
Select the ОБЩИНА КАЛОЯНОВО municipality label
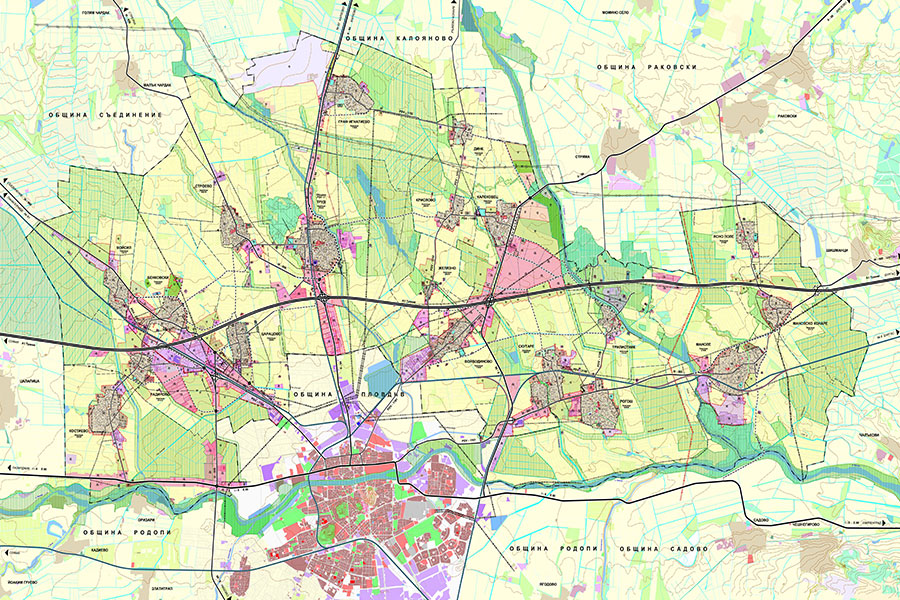(399, 36)
